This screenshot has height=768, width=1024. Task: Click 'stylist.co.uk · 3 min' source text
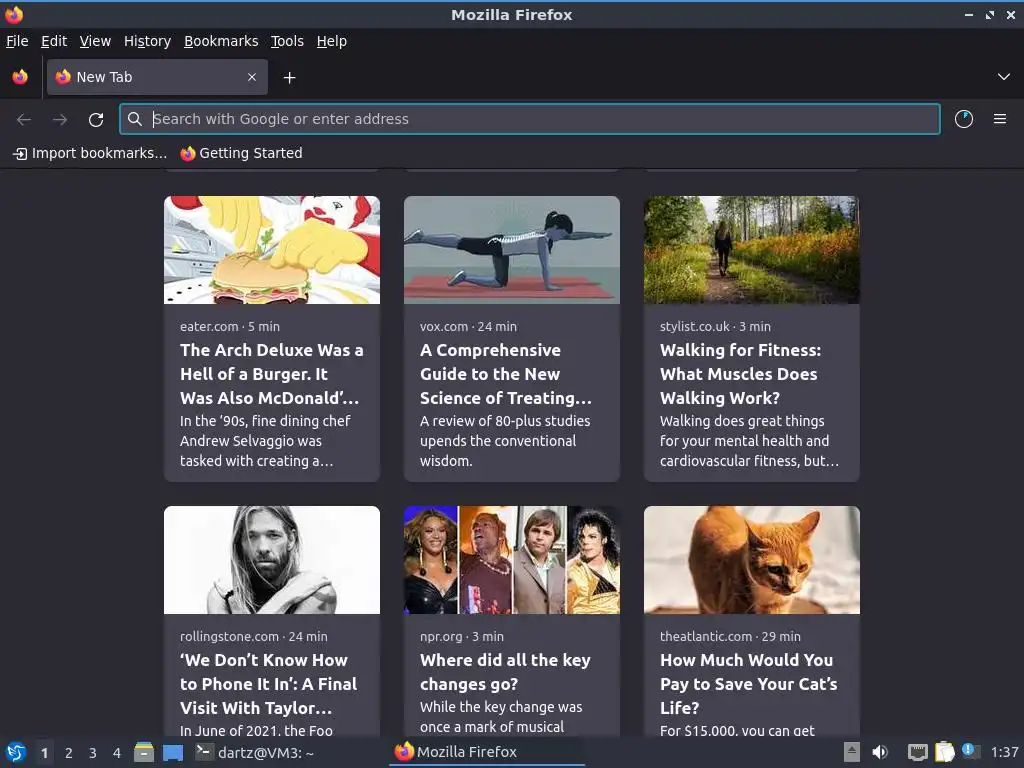pyautogui.click(x=715, y=327)
